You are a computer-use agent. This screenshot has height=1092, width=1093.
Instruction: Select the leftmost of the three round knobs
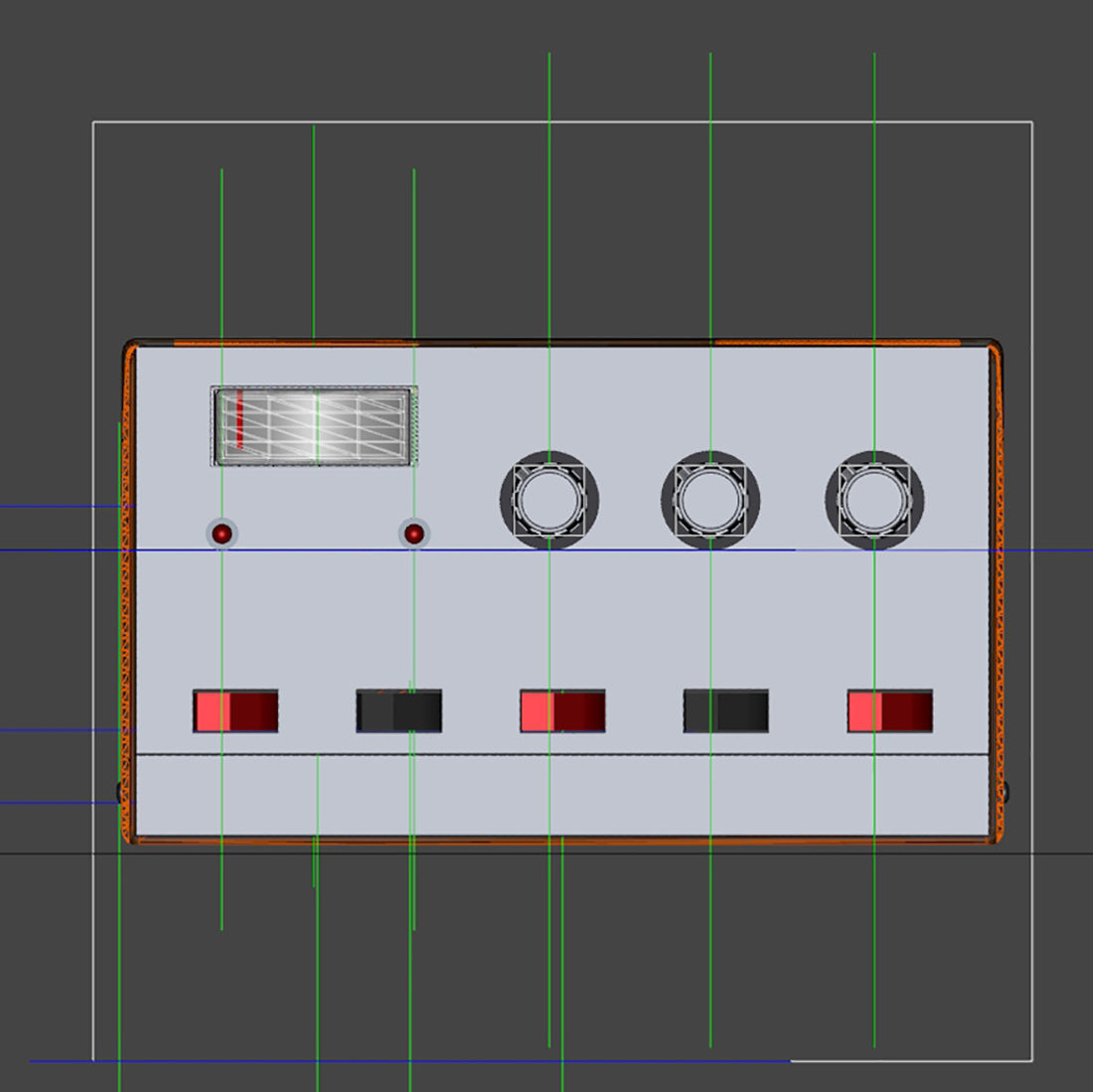[549, 501]
